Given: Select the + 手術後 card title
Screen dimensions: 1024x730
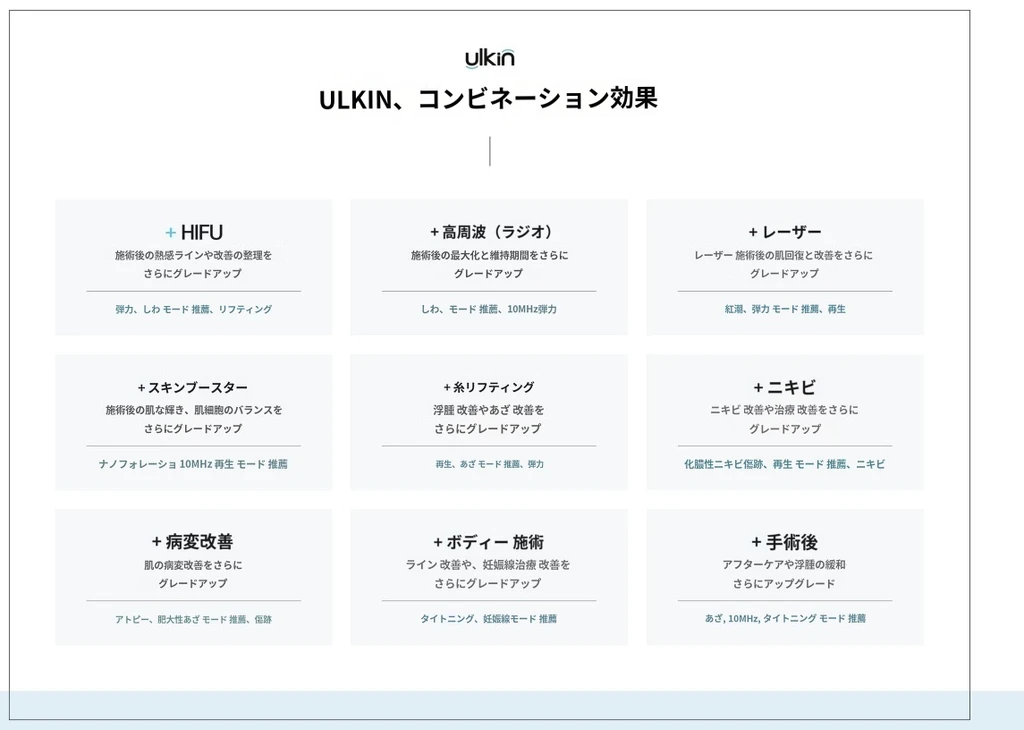Looking at the screenshot, I should tap(784, 542).
